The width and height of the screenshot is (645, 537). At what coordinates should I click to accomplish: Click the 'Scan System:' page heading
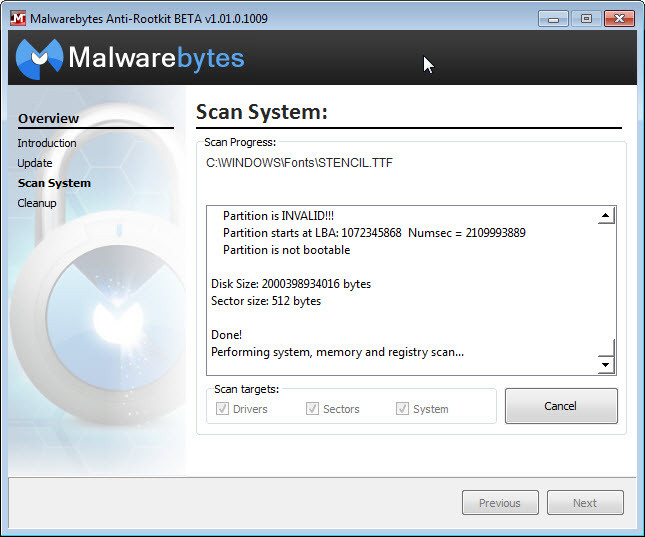(x=262, y=112)
